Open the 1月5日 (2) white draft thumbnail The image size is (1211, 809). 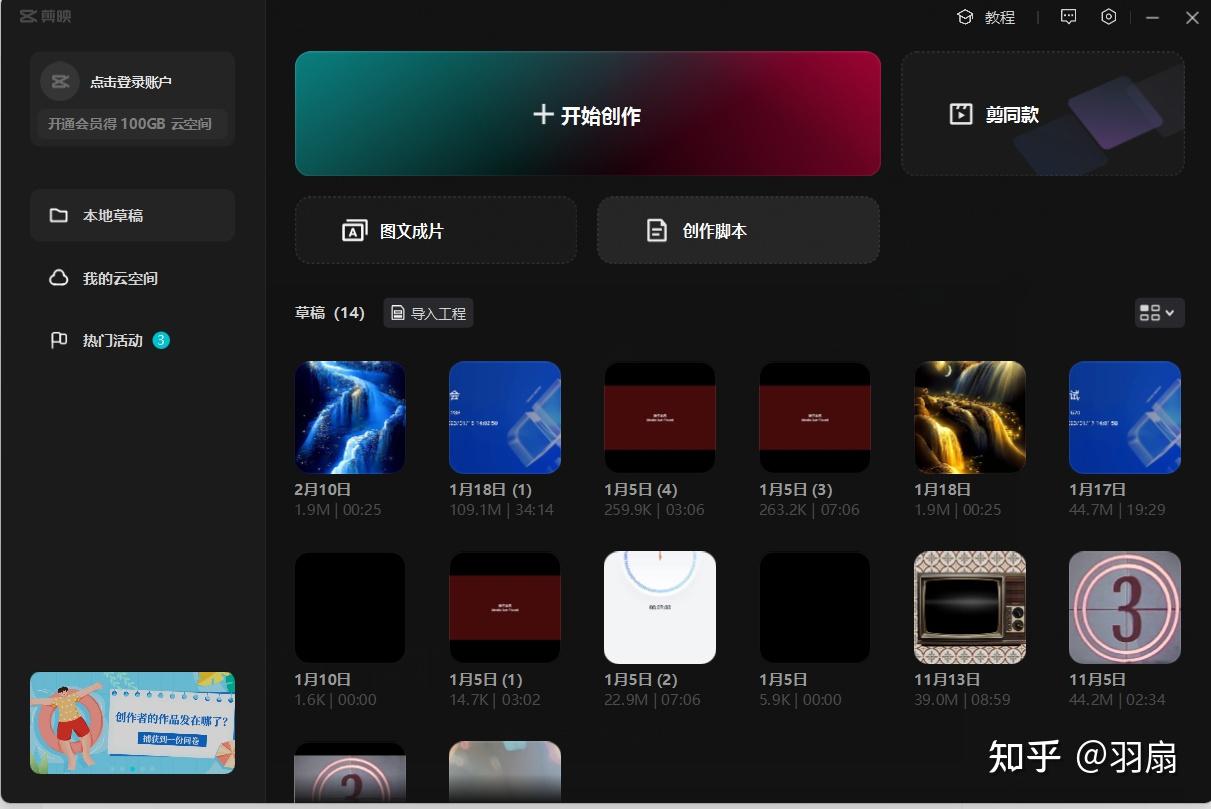click(660, 607)
